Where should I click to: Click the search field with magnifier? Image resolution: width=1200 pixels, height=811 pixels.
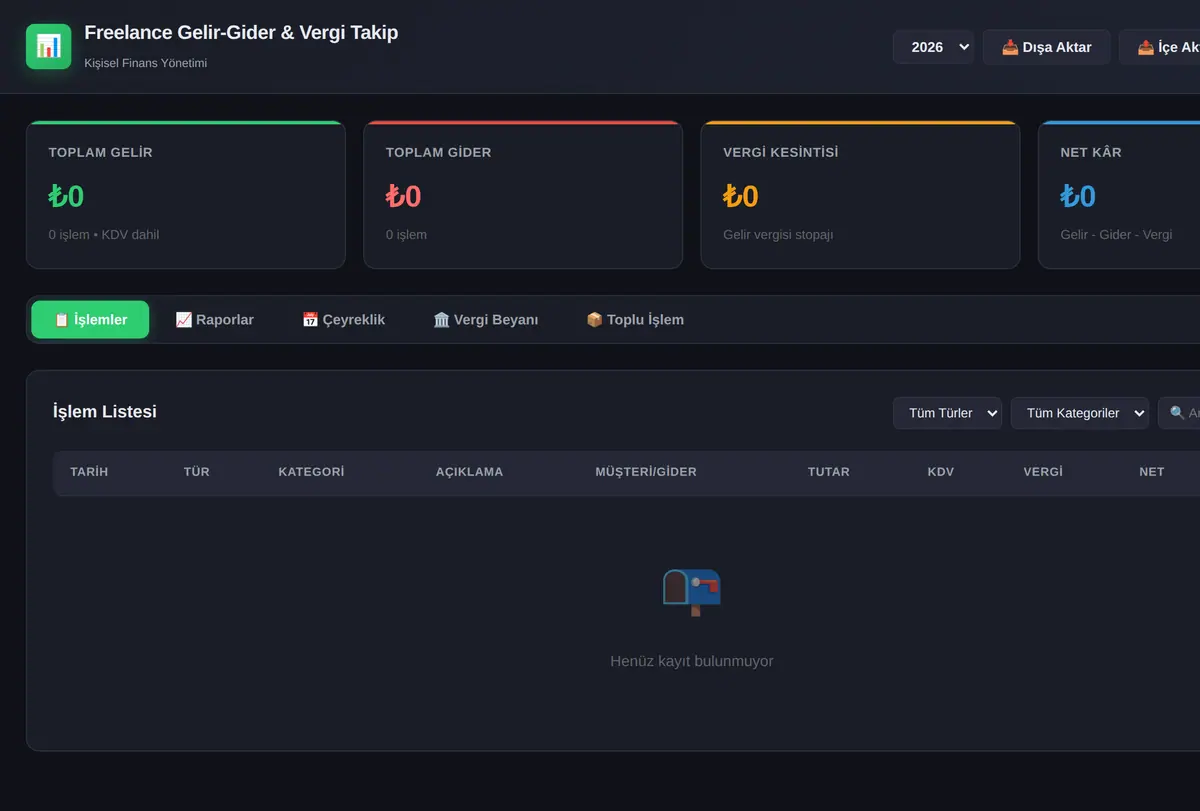coord(1180,413)
